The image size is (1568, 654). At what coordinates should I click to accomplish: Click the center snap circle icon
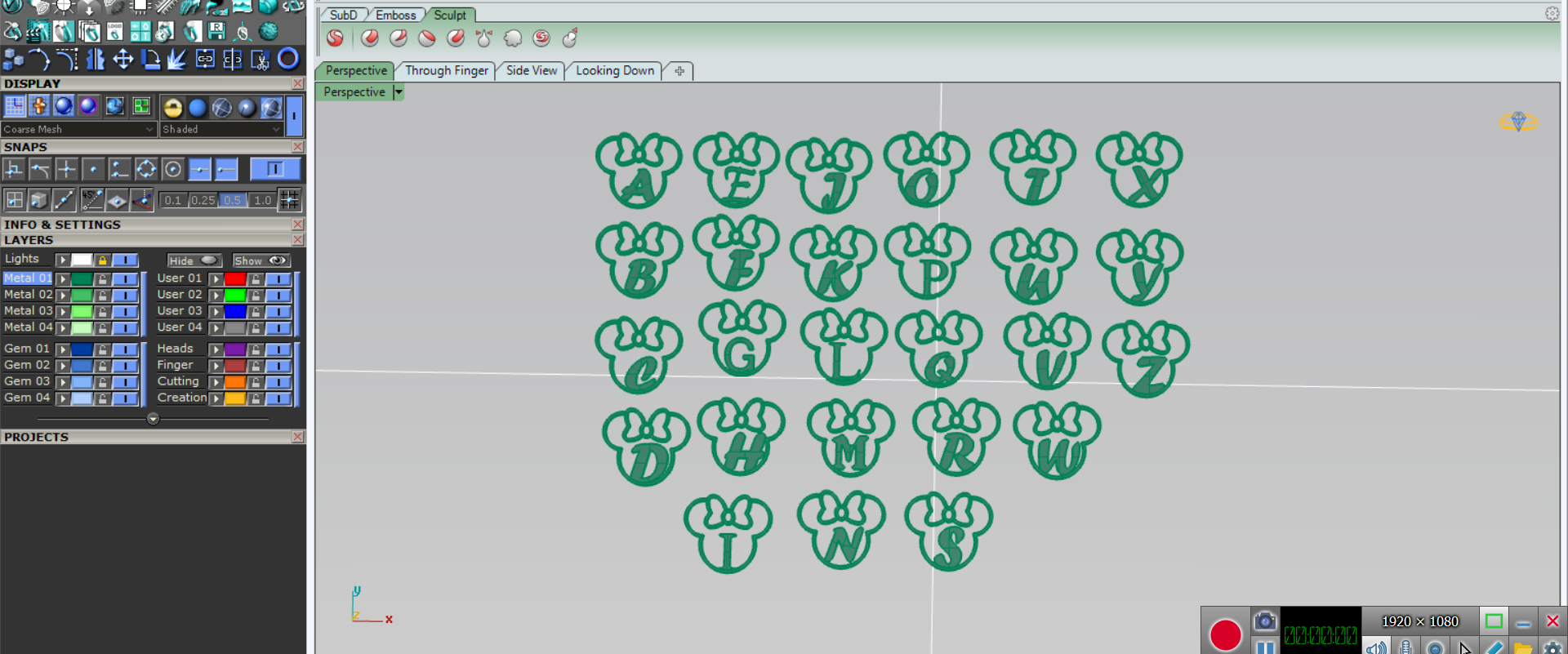coord(173,169)
